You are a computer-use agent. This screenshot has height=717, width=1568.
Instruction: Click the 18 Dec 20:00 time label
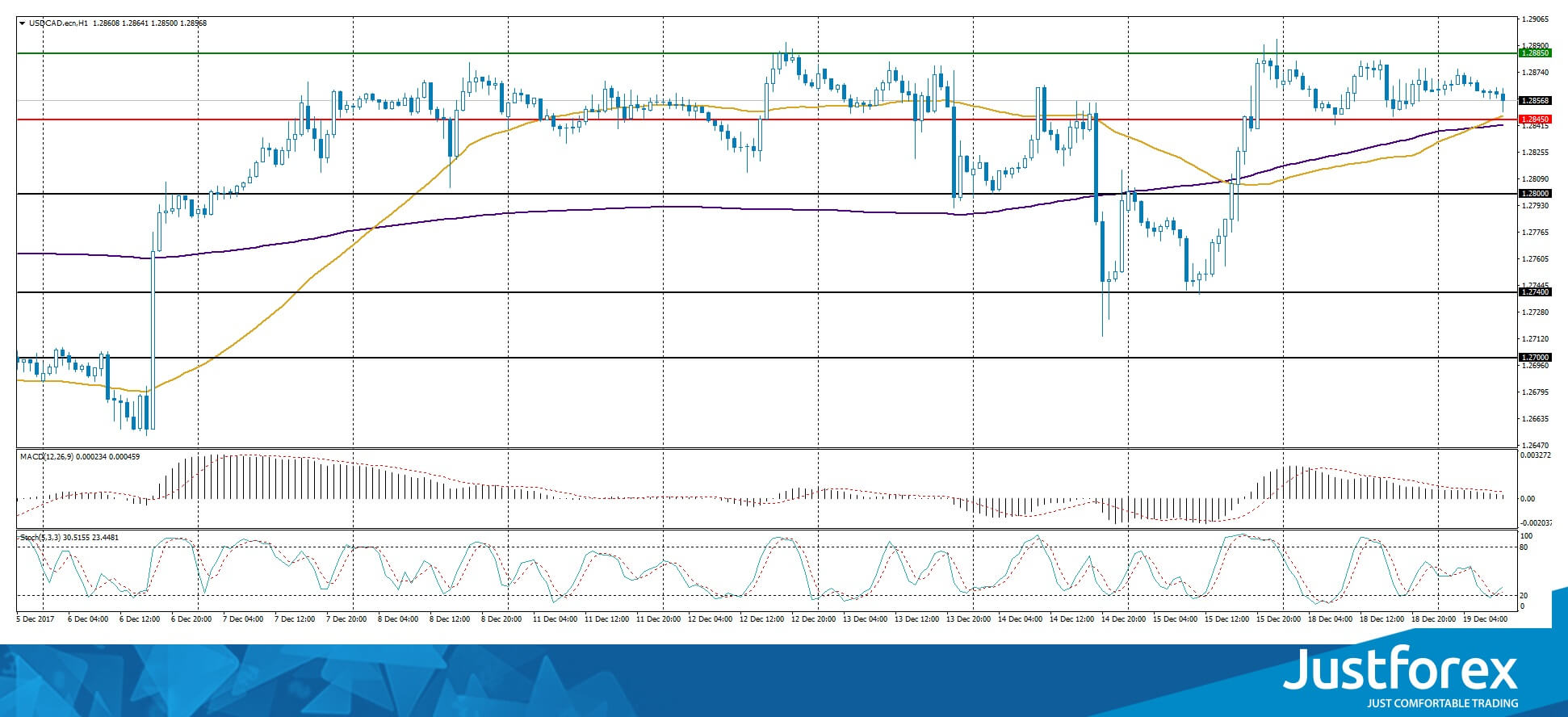click(1433, 619)
